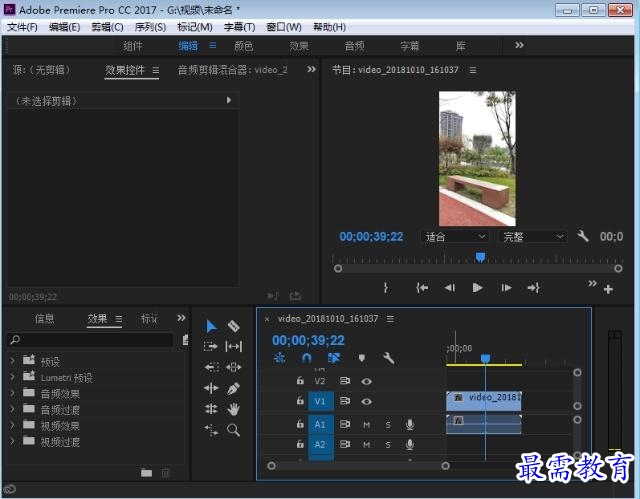640x499 pixels.
Task: Mute track A2
Action: coord(367,444)
